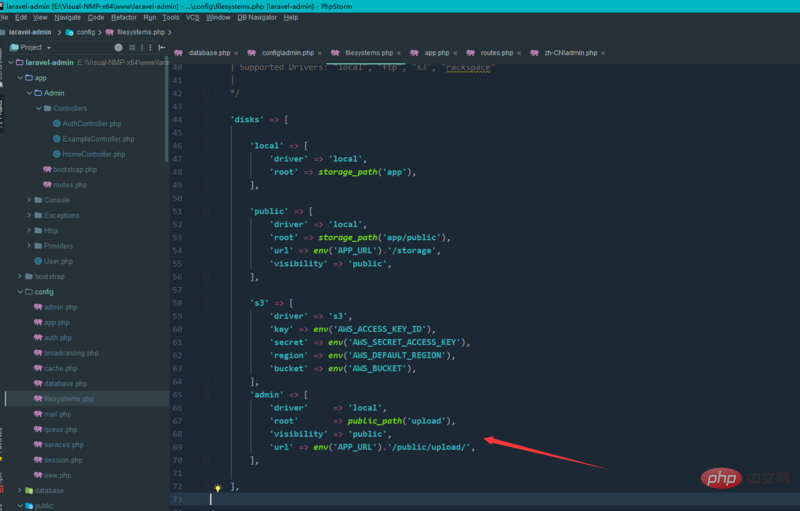Viewport: 800px width, 511px height.
Task: Click the filesystems.php breadcrumb
Action: 141,32
